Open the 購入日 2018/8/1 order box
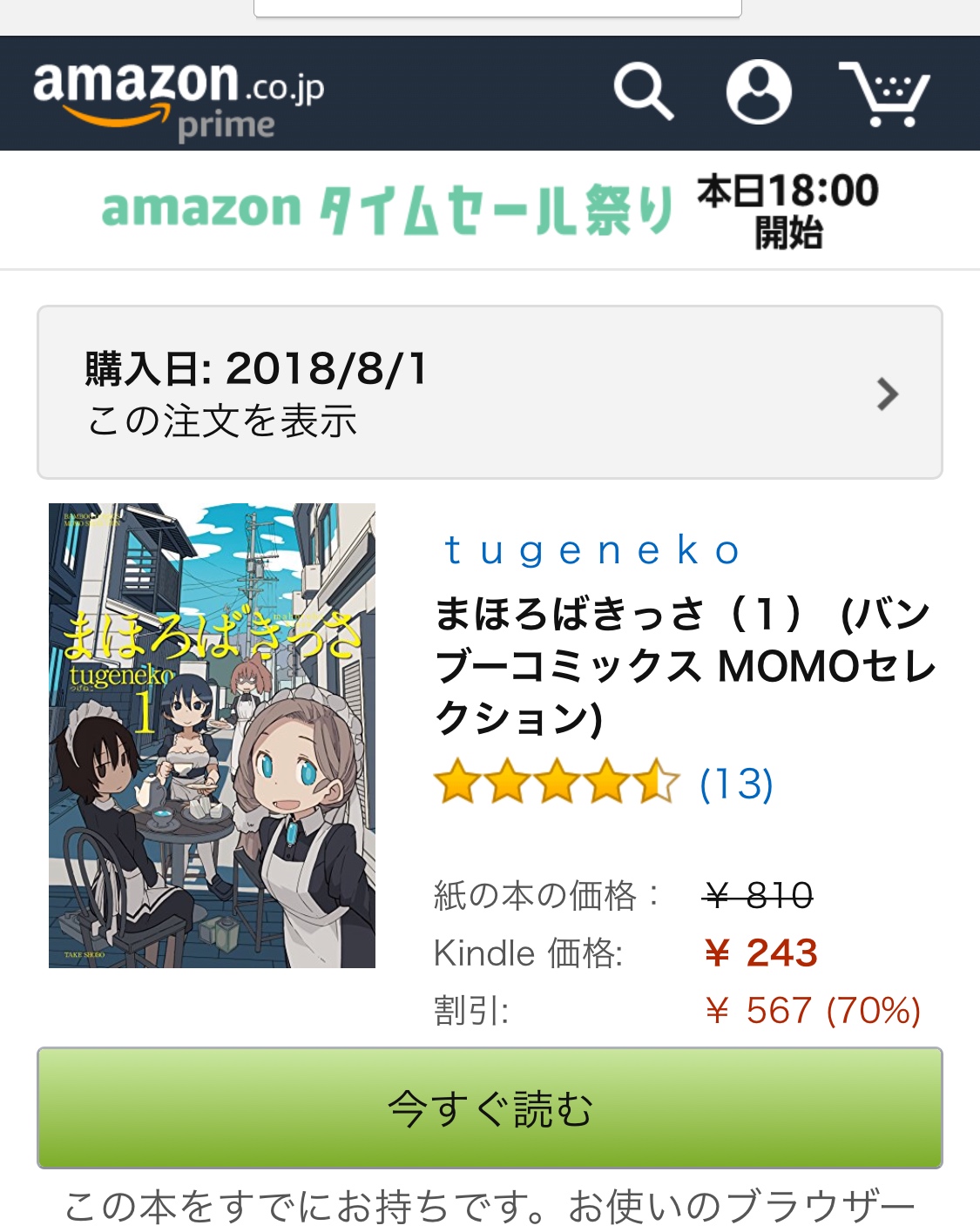The width and height of the screenshot is (980, 1232). [x=490, y=392]
